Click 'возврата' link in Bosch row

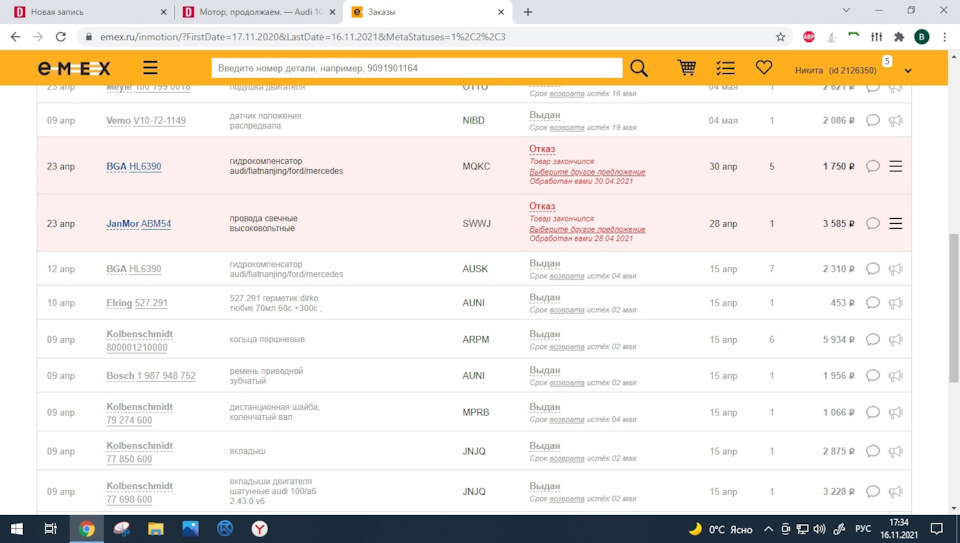coord(566,383)
